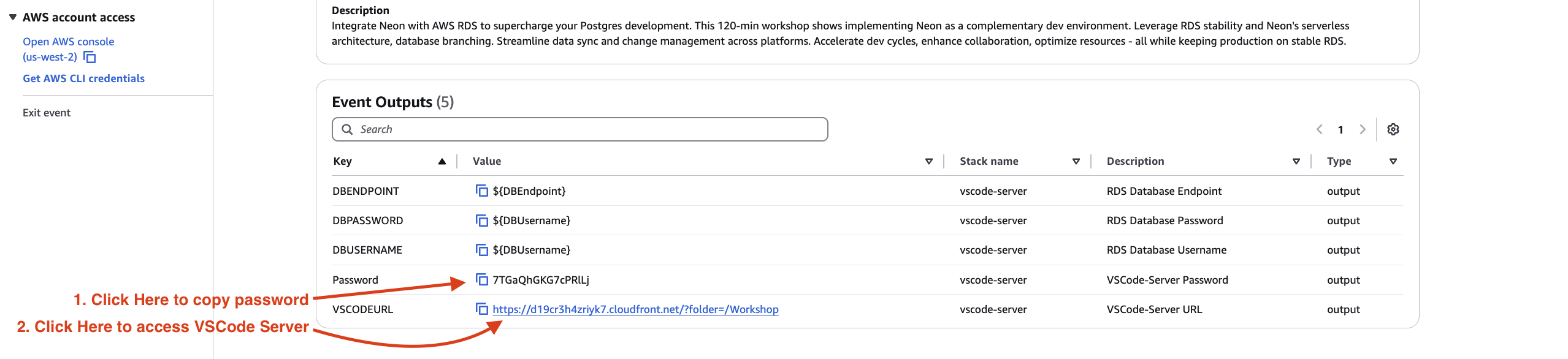Sort by the Stack name column arrow
Viewport: 1568px width, 359px height.
pos(1076,162)
